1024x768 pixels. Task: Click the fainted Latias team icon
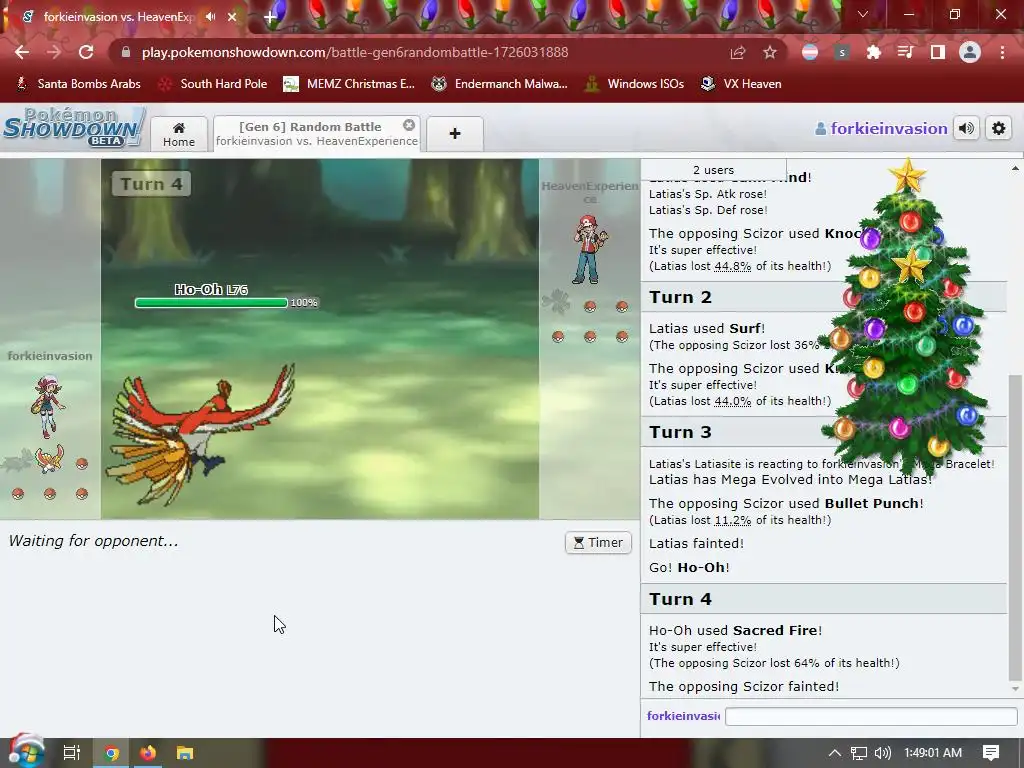[x=18, y=461]
